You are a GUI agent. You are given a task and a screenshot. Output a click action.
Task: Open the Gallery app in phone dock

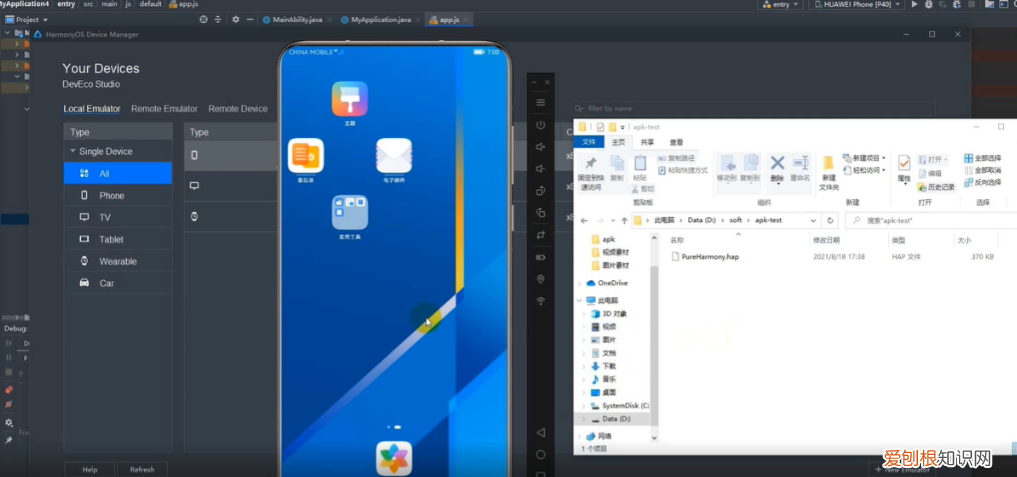pyautogui.click(x=393, y=458)
